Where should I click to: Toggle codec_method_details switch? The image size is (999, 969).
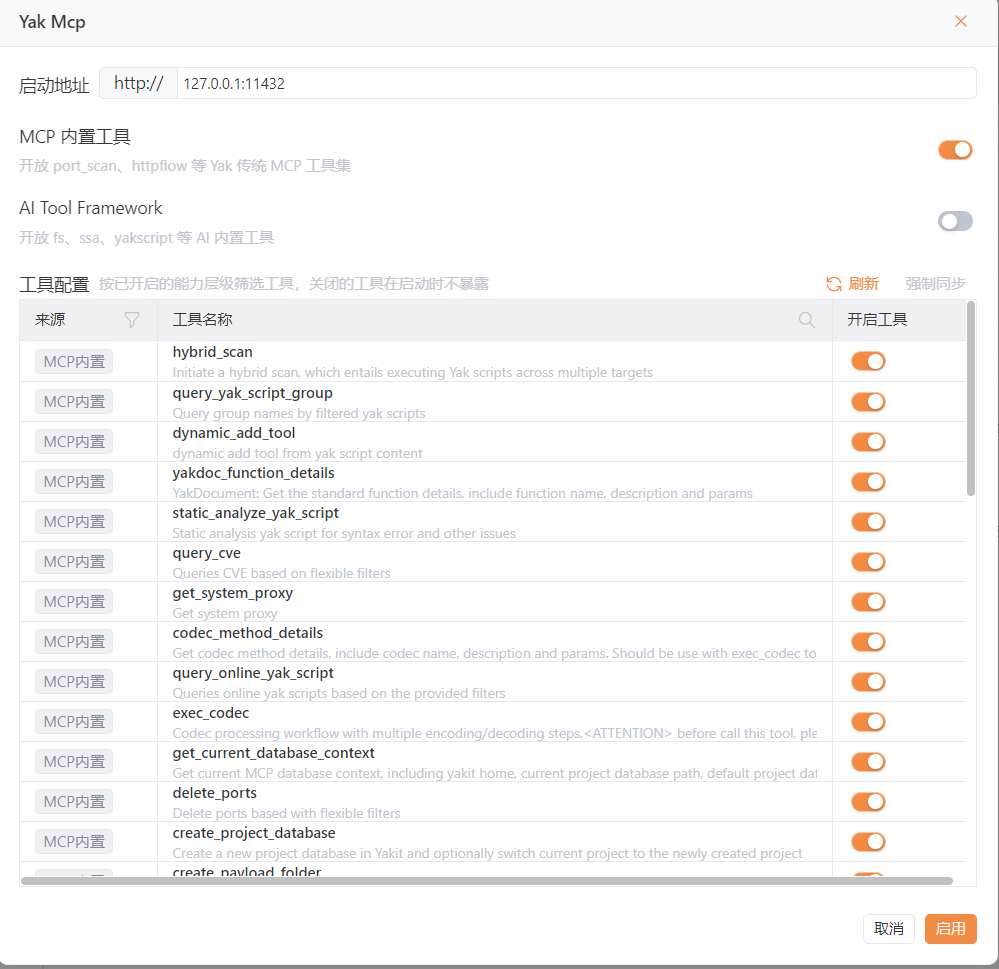(x=868, y=642)
